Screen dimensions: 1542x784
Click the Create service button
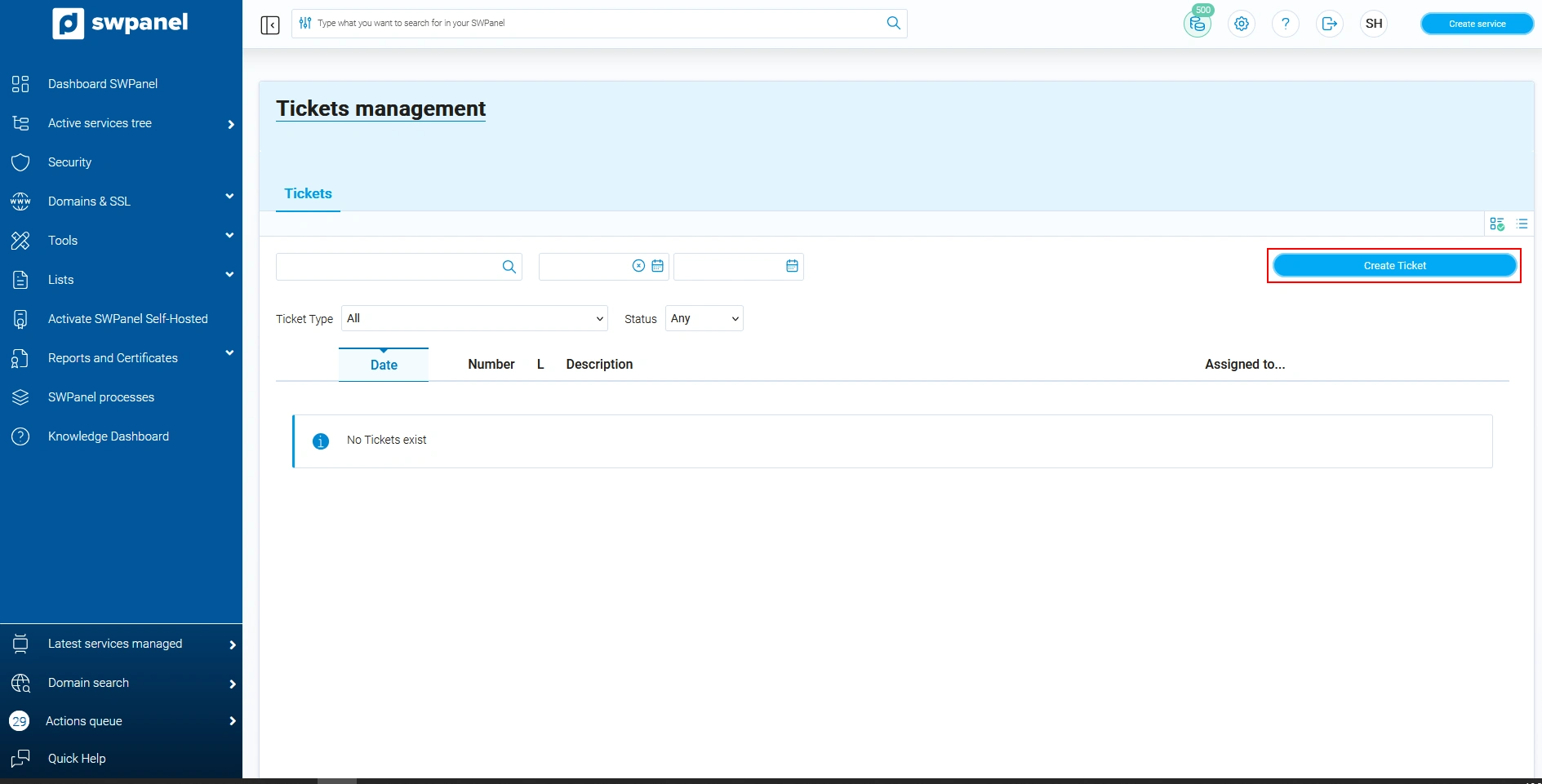click(1477, 24)
